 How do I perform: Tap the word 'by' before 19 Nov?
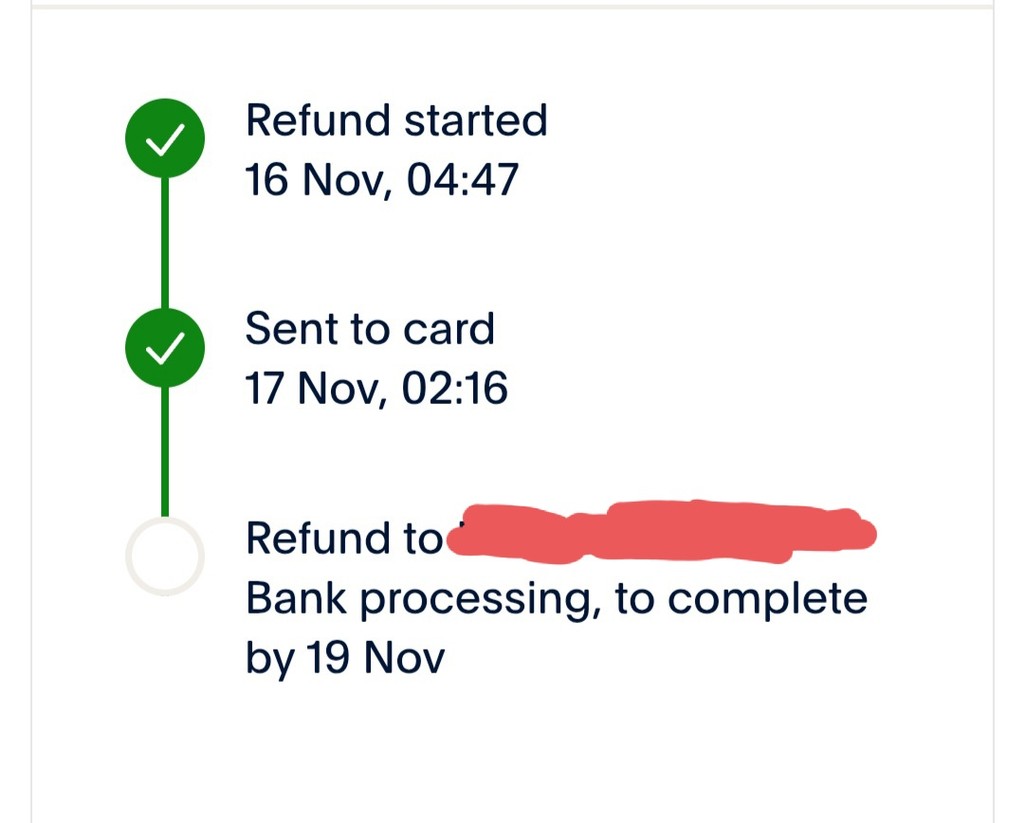[269, 660]
